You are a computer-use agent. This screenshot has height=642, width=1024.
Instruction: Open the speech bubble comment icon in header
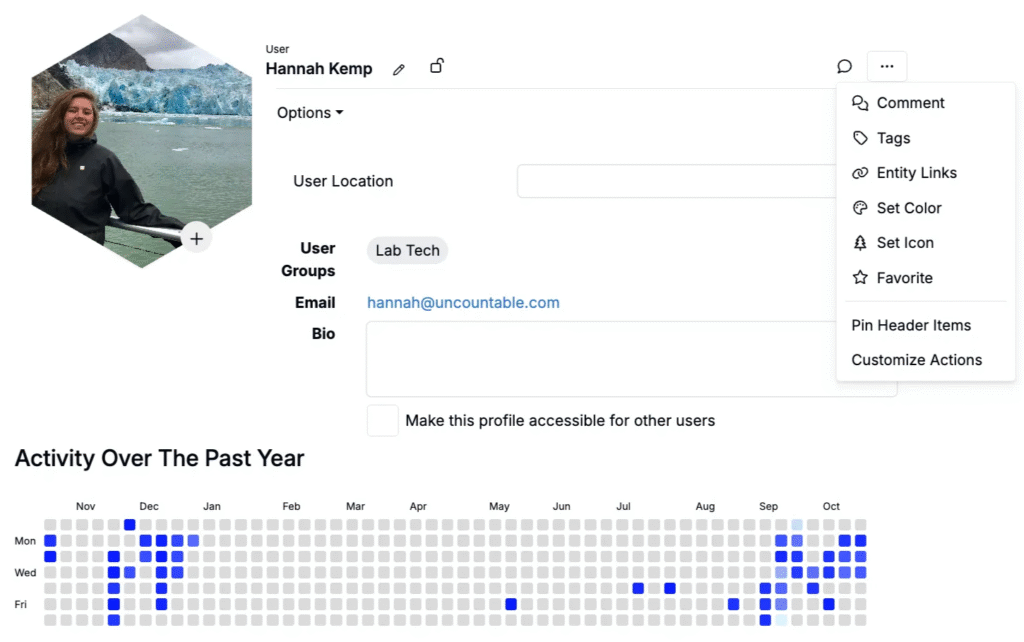click(845, 67)
